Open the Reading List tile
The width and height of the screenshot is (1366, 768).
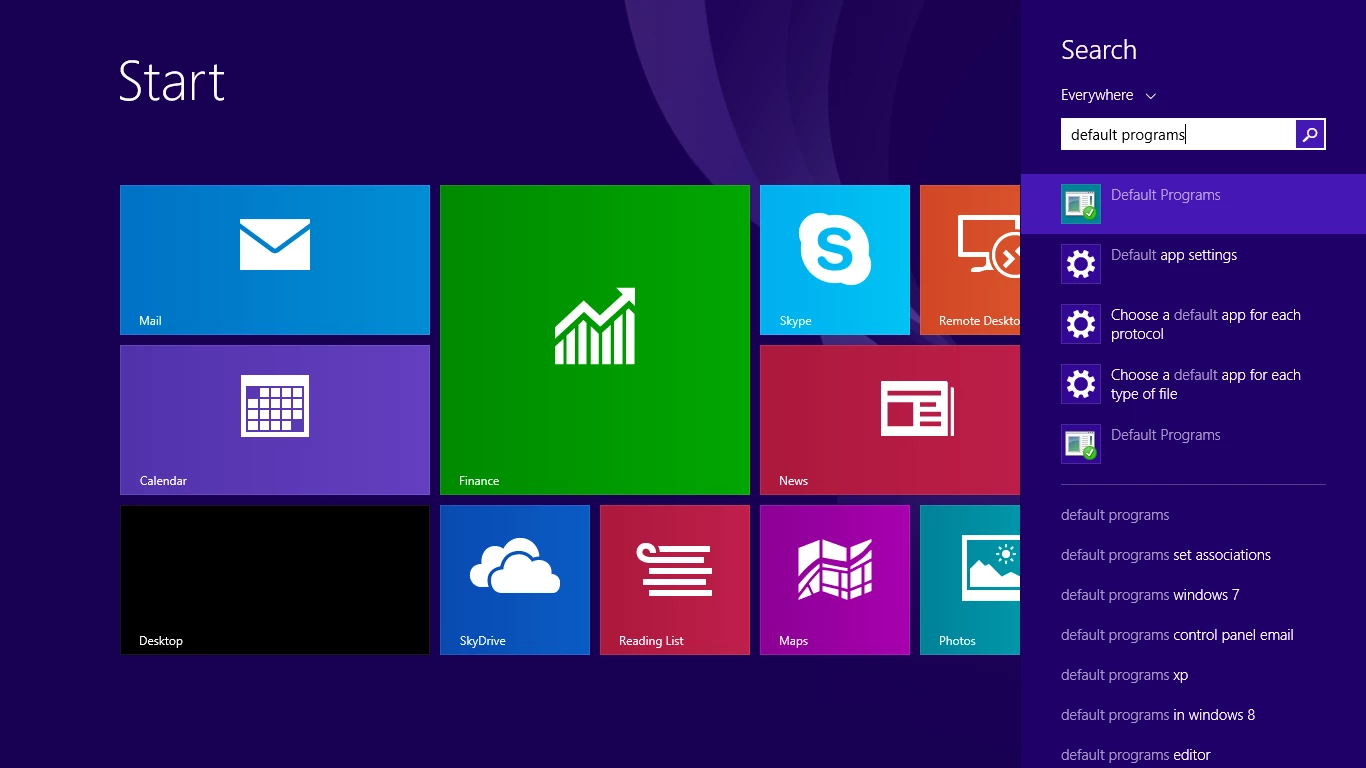(675, 580)
